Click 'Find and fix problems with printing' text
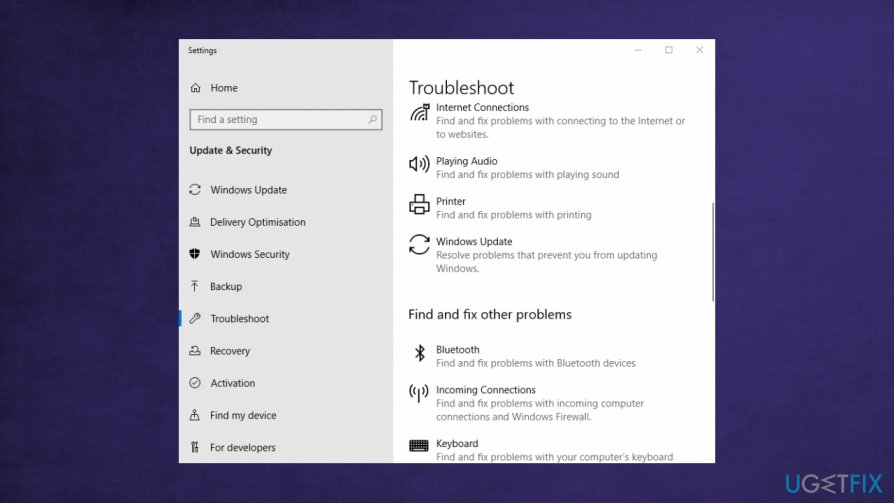 click(x=514, y=215)
